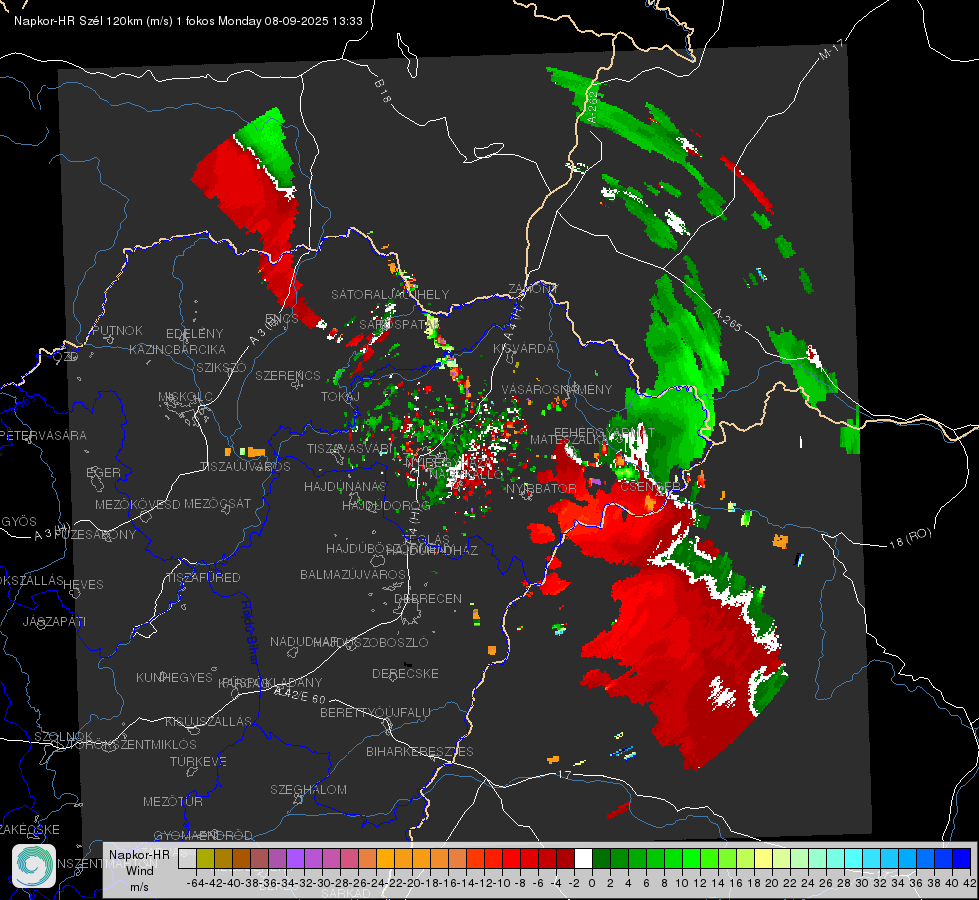Click the JÁSZAPÁTI label

click(54, 621)
